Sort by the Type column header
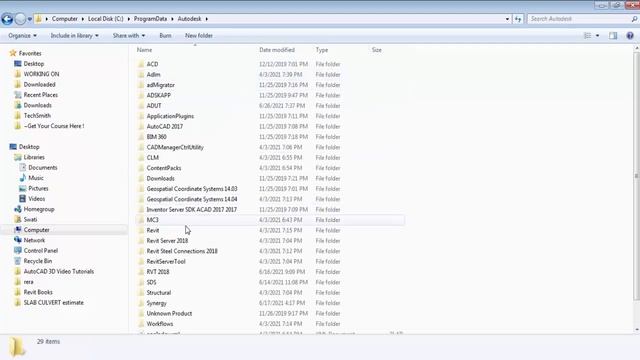This screenshot has width=640, height=360. click(322, 50)
